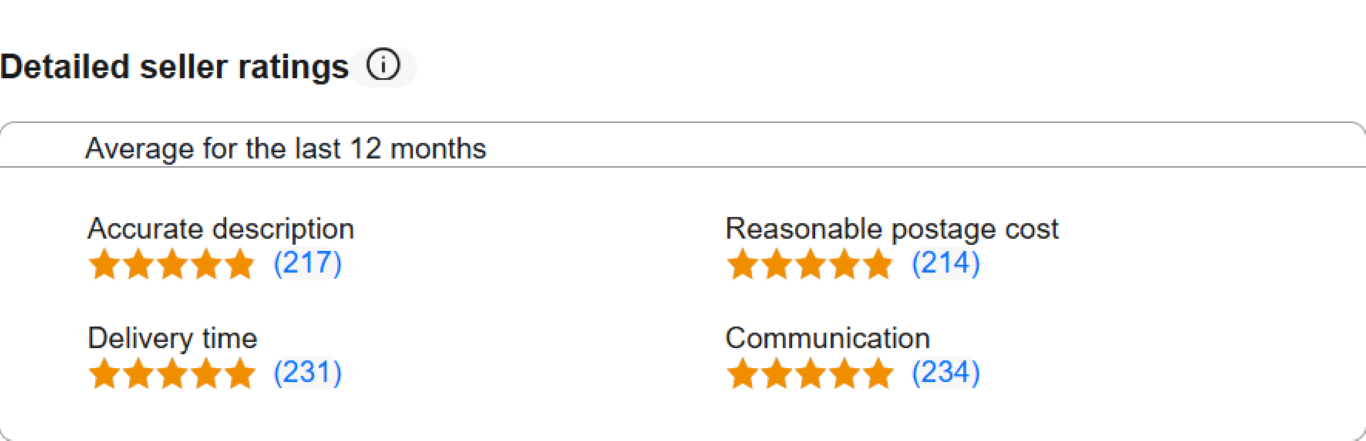This screenshot has height=441, width=1366.
Task: Click the fourth star under Communication
Action: point(843,374)
